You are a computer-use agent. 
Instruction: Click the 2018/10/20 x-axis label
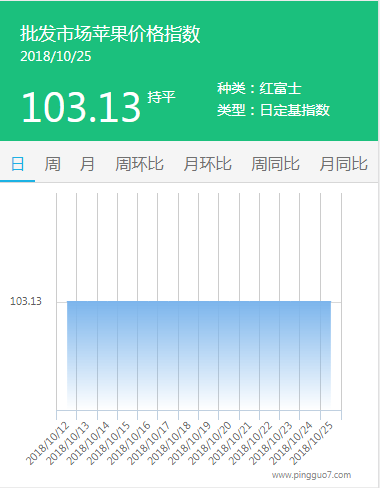pos(210,443)
